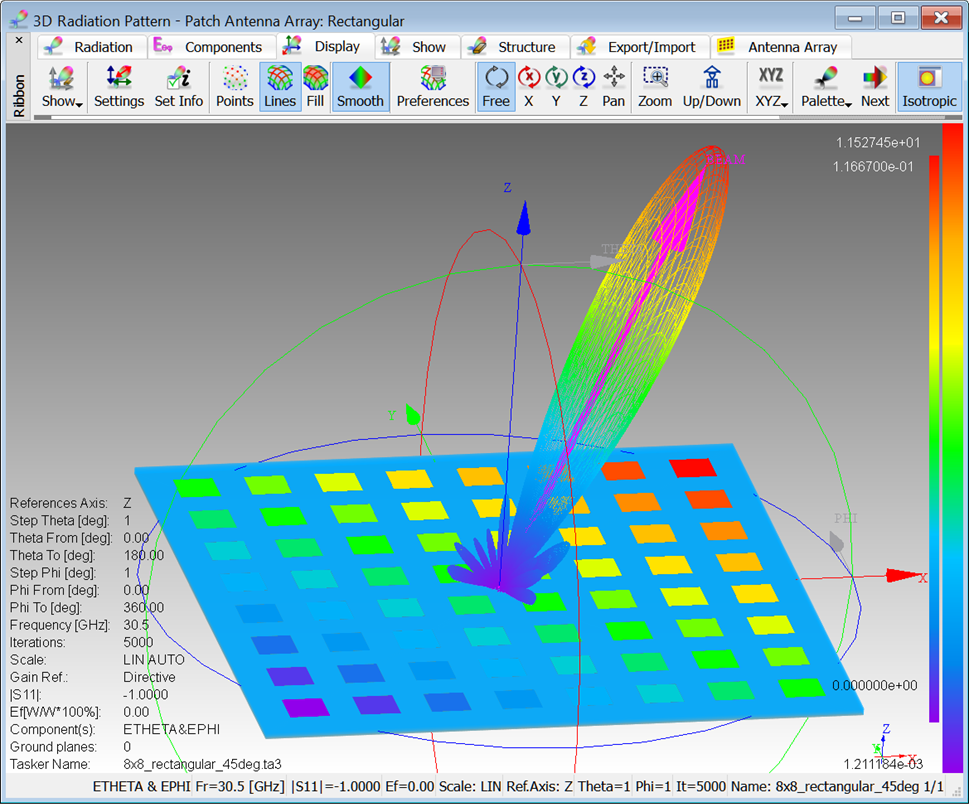This screenshot has width=969, height=804.
Task: Click the scale value 0.000000e+00
Action: [x=874, y=685]
